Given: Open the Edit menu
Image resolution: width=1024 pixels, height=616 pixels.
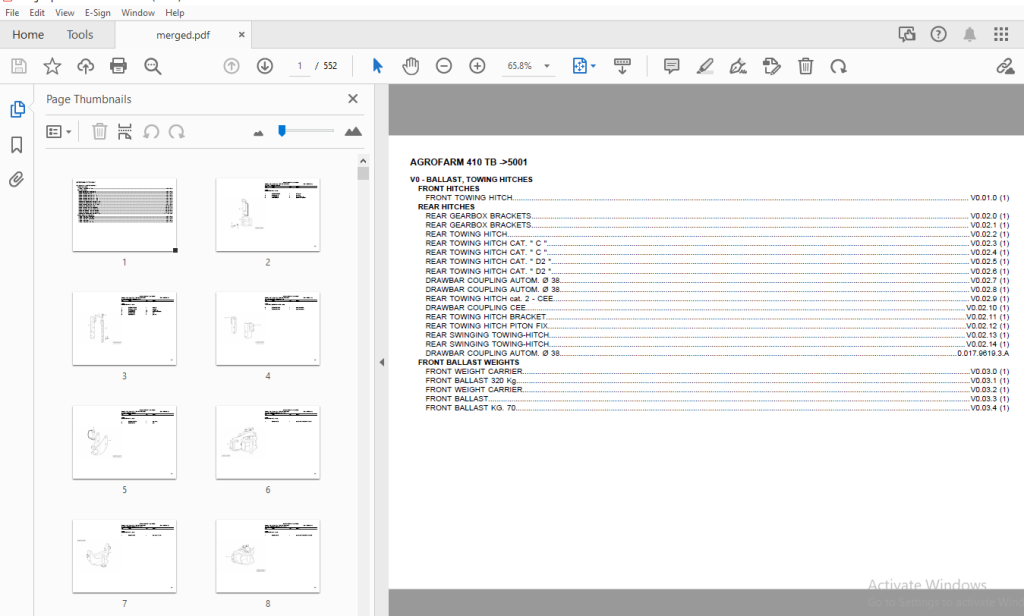Looking at the screenshot, I should pyautogui.click(x=37, y=12).
